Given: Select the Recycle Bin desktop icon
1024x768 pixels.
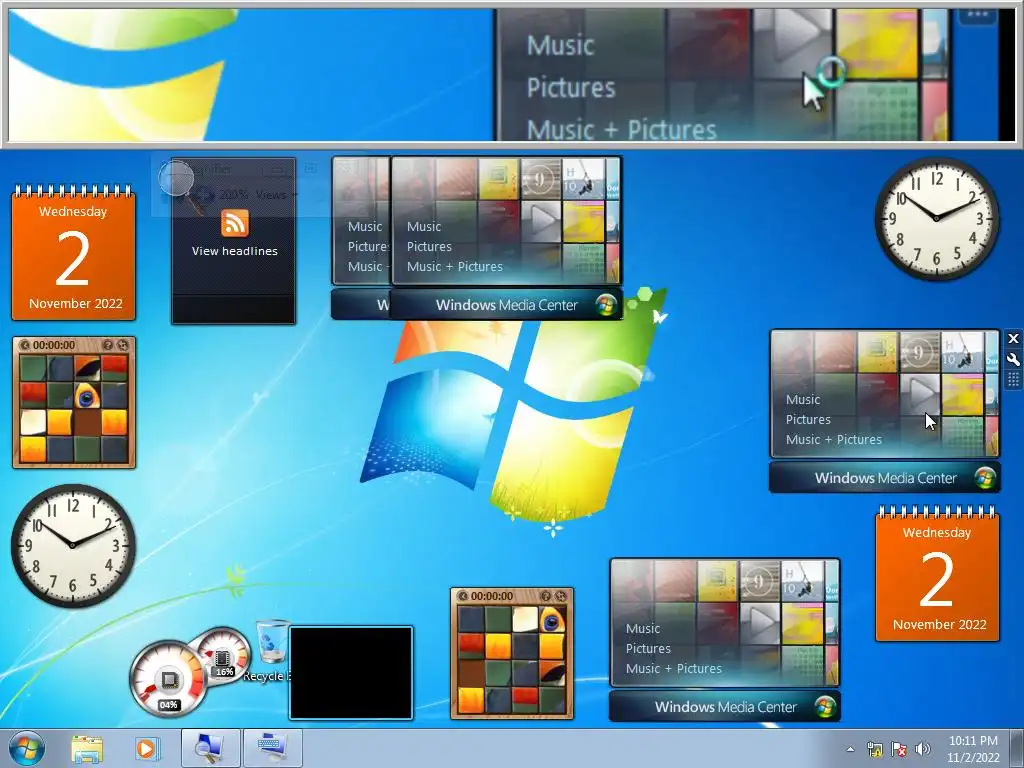Looking at the screenshot, I should click(271, 650).
